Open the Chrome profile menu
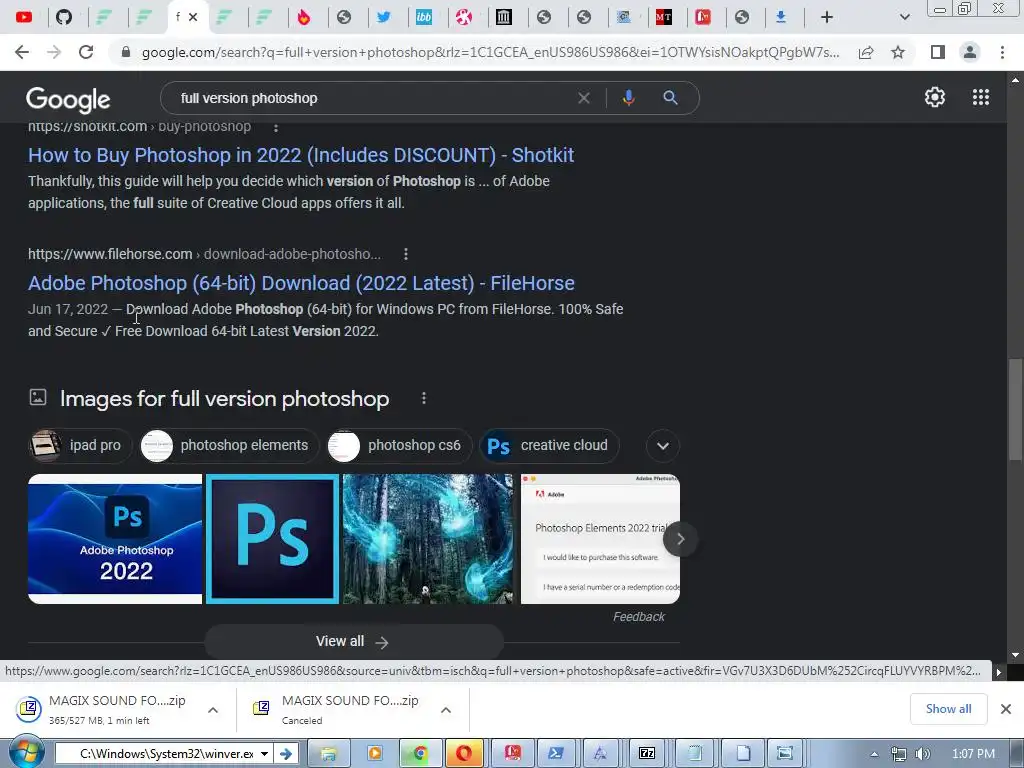This screenshot has width=1024, height=768. click(x=970, y=52)
